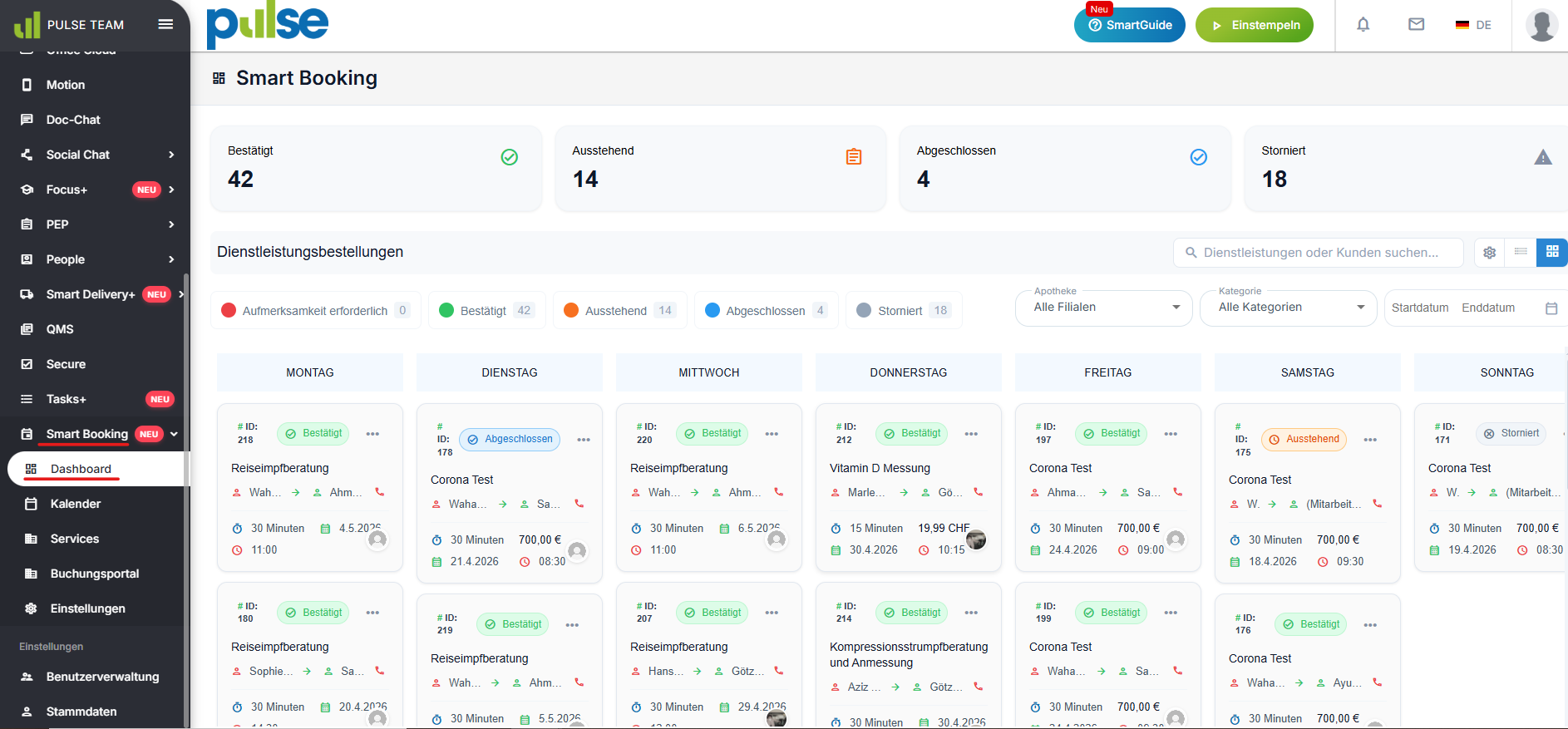Click the Ausstehend clipboard icon in summary card
This screenshot has width=1568, height=729.
854,157
